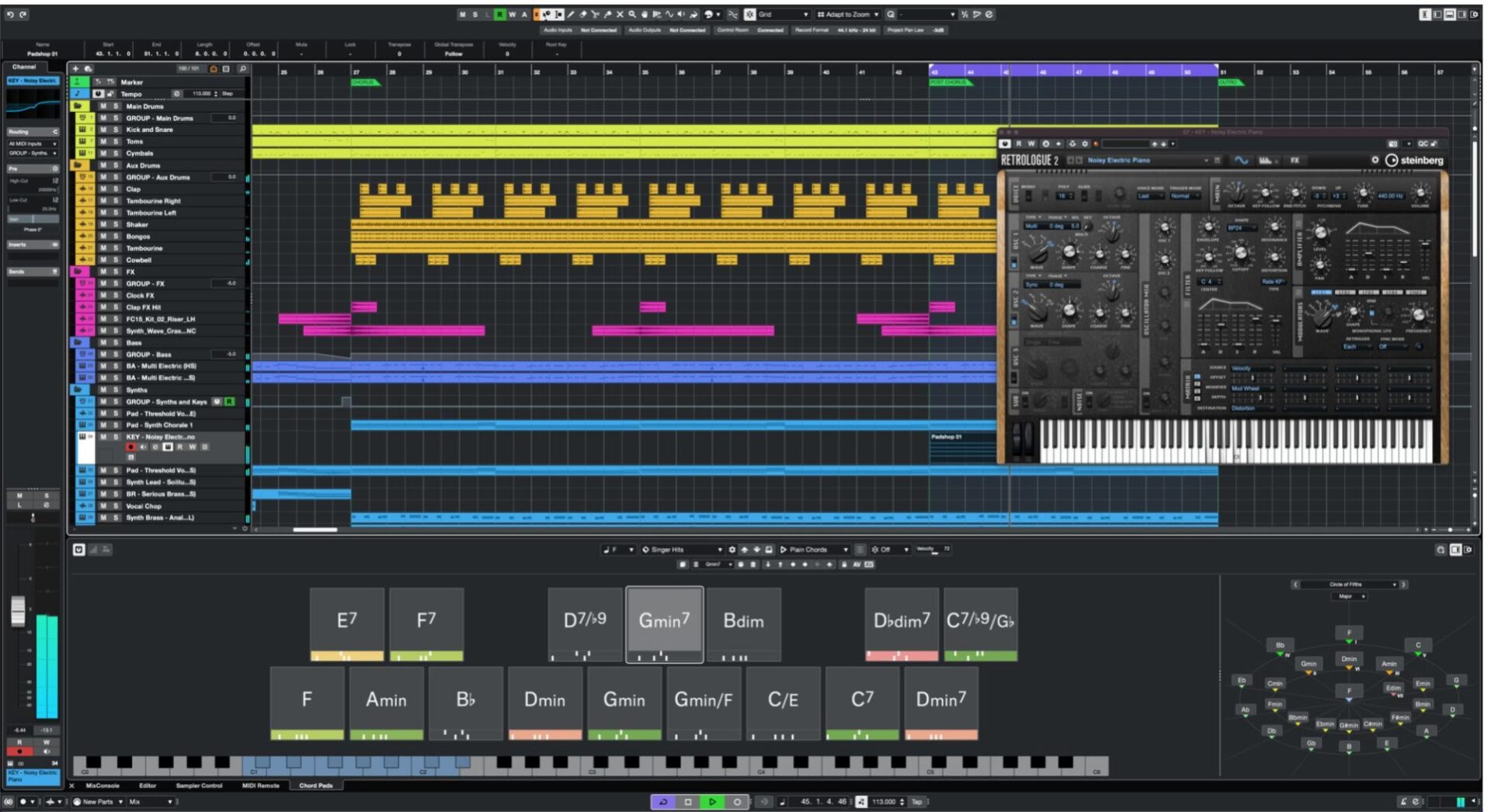Open the Grid snap type dropdown
This screenshot has height=812, width=1491.
tap(784, 14)
